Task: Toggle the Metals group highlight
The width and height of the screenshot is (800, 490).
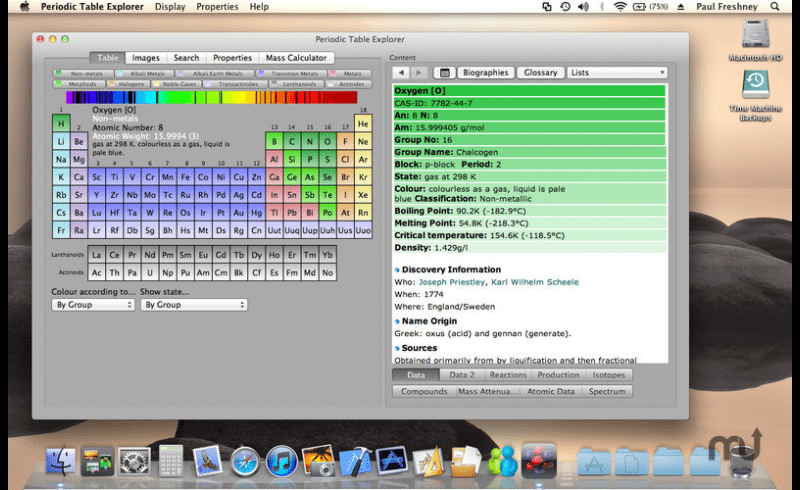Action: click(350, 74)
